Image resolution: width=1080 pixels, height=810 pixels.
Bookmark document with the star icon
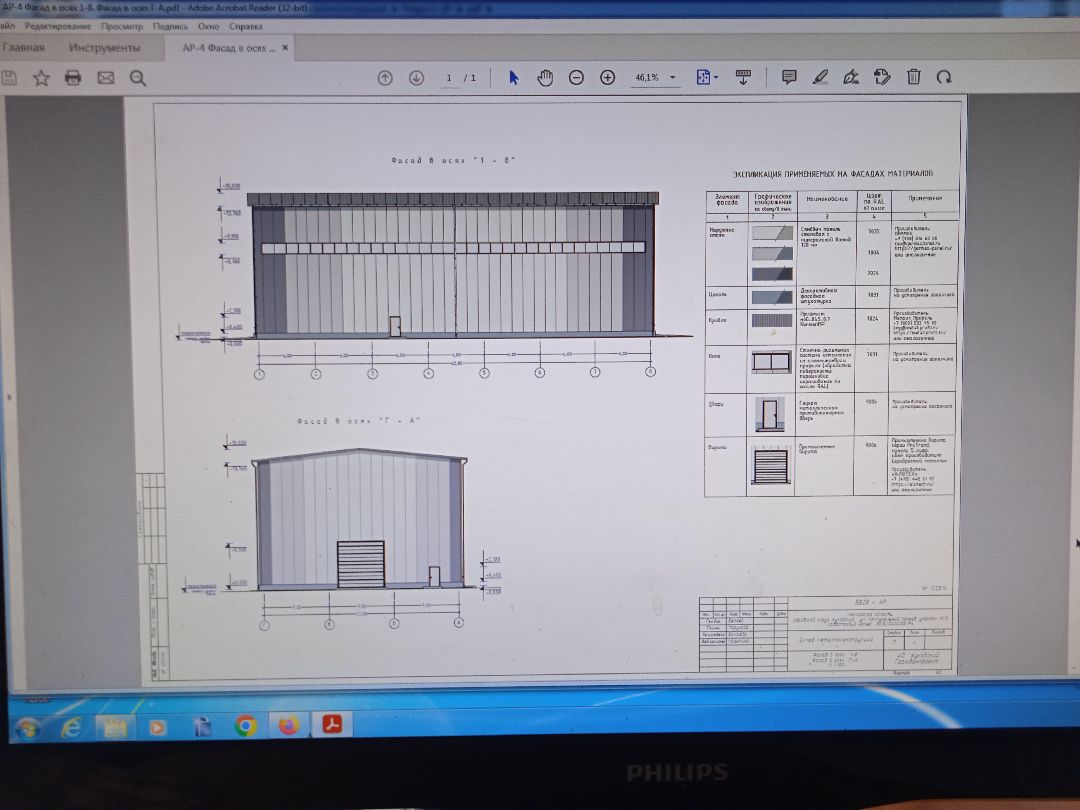(41, 78)
